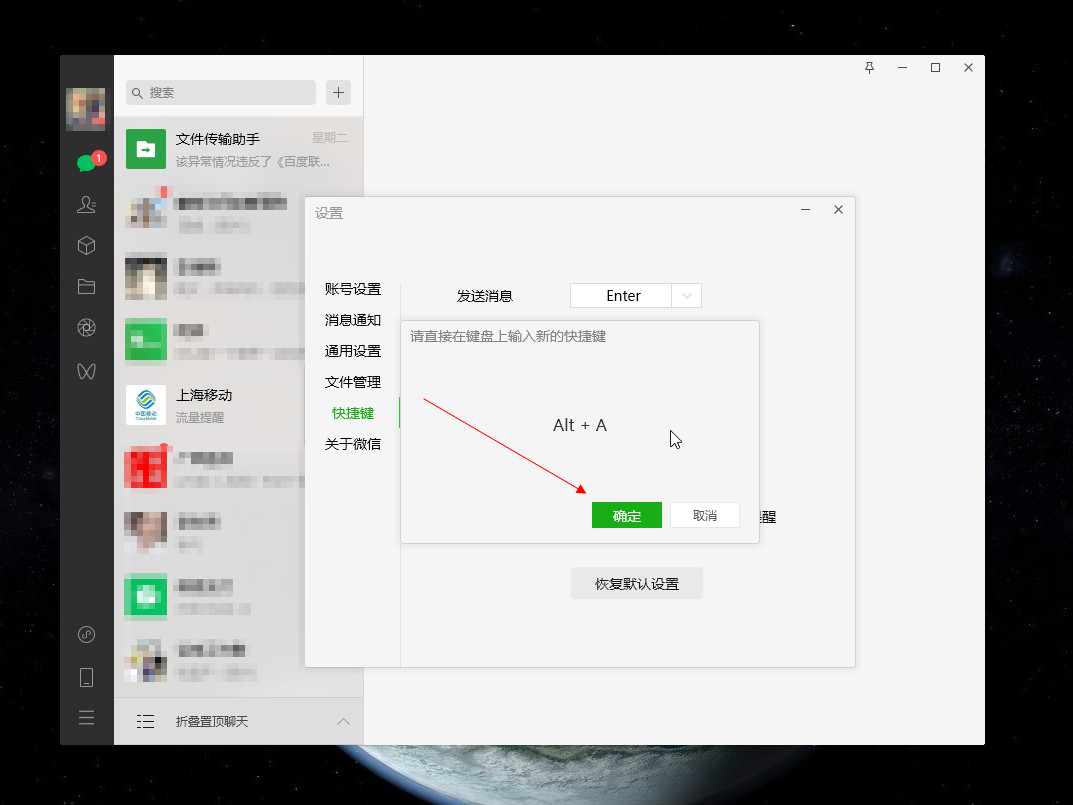This screenshot has height=805, width=1073.
Task: Open the three-line menu in sidebar
Action: pyautogui.click(x=86, y=717)
